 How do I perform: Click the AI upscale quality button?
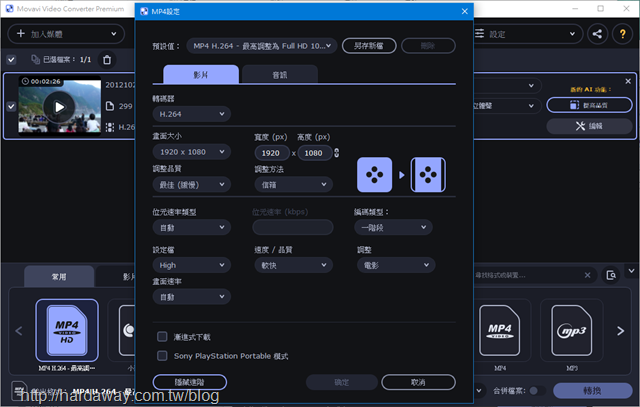(x=589, y=105)
